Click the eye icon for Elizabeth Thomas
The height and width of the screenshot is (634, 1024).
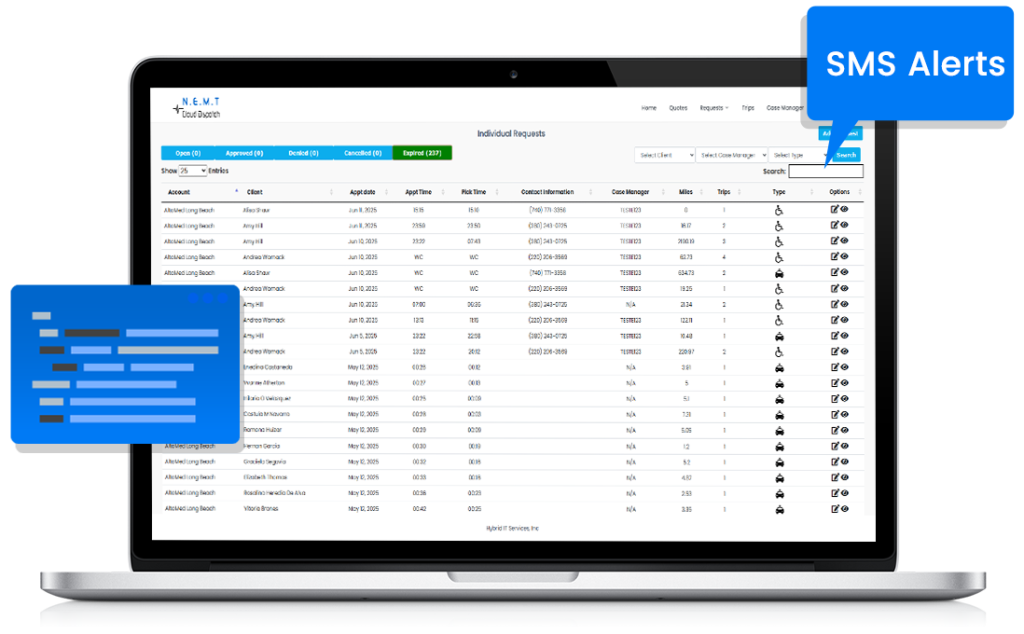pos(845,477)
